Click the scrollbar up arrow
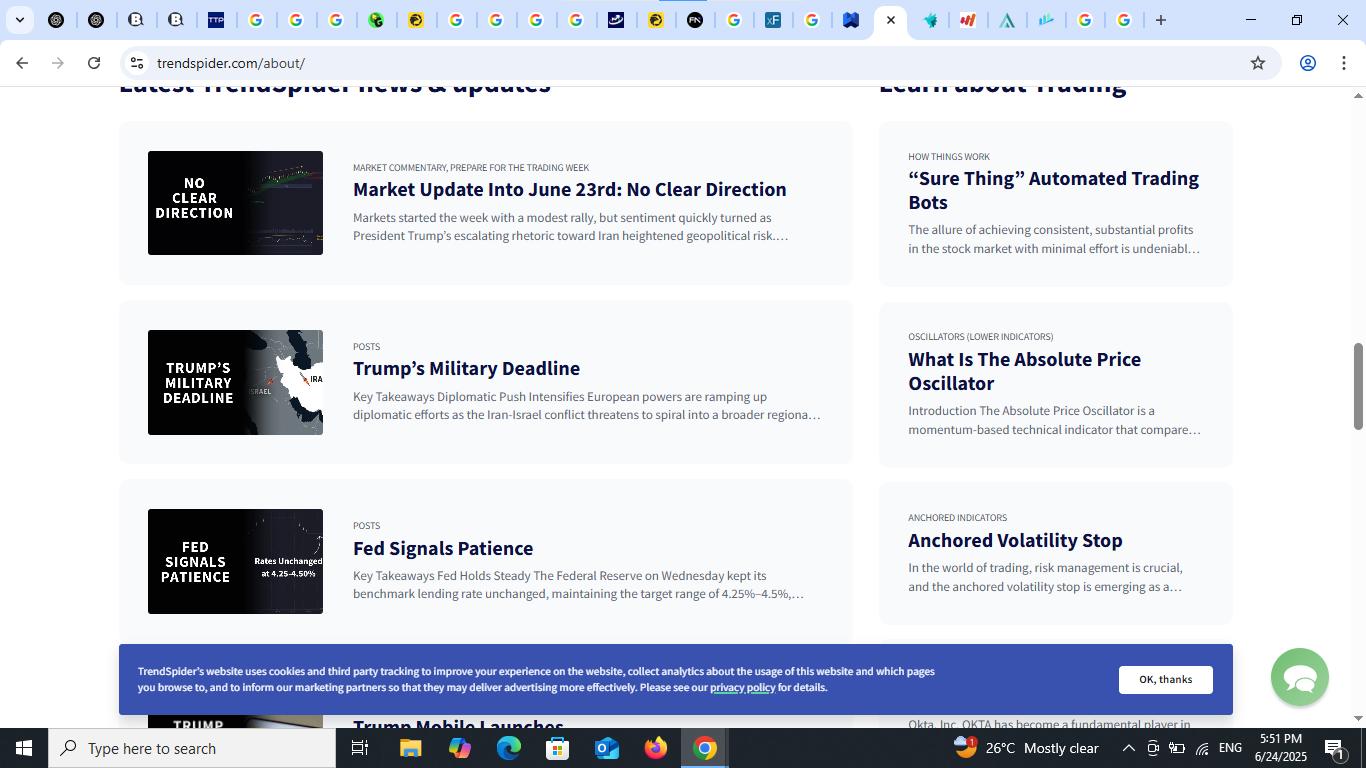The image size is (1366, 768). [1358, 96]
